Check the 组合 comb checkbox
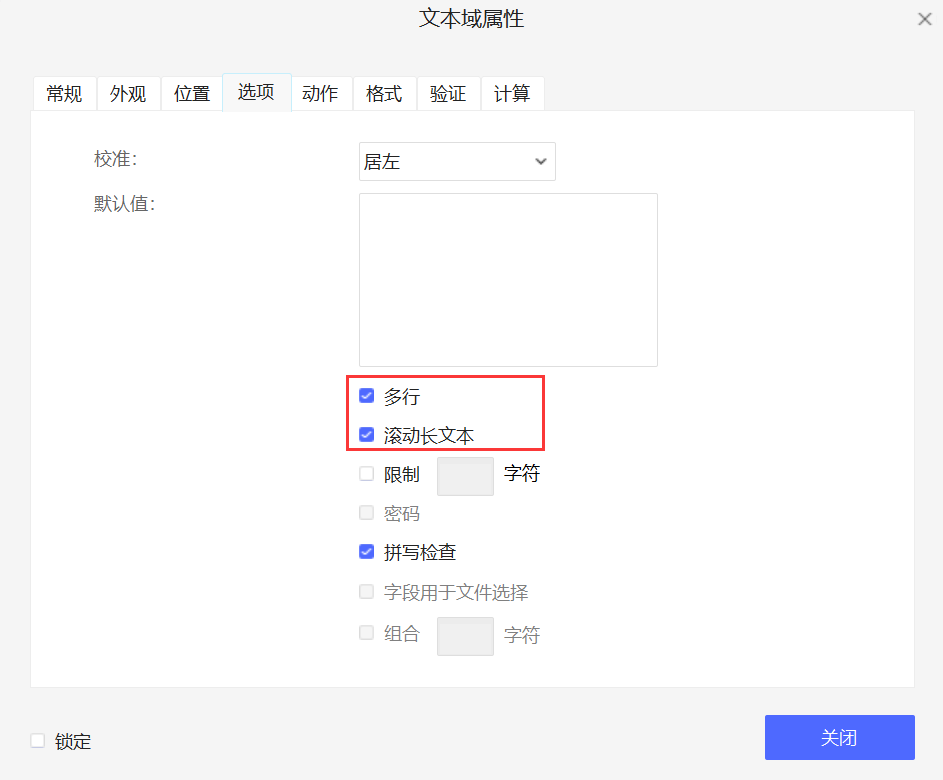943x780 pixels. (366, 632)
